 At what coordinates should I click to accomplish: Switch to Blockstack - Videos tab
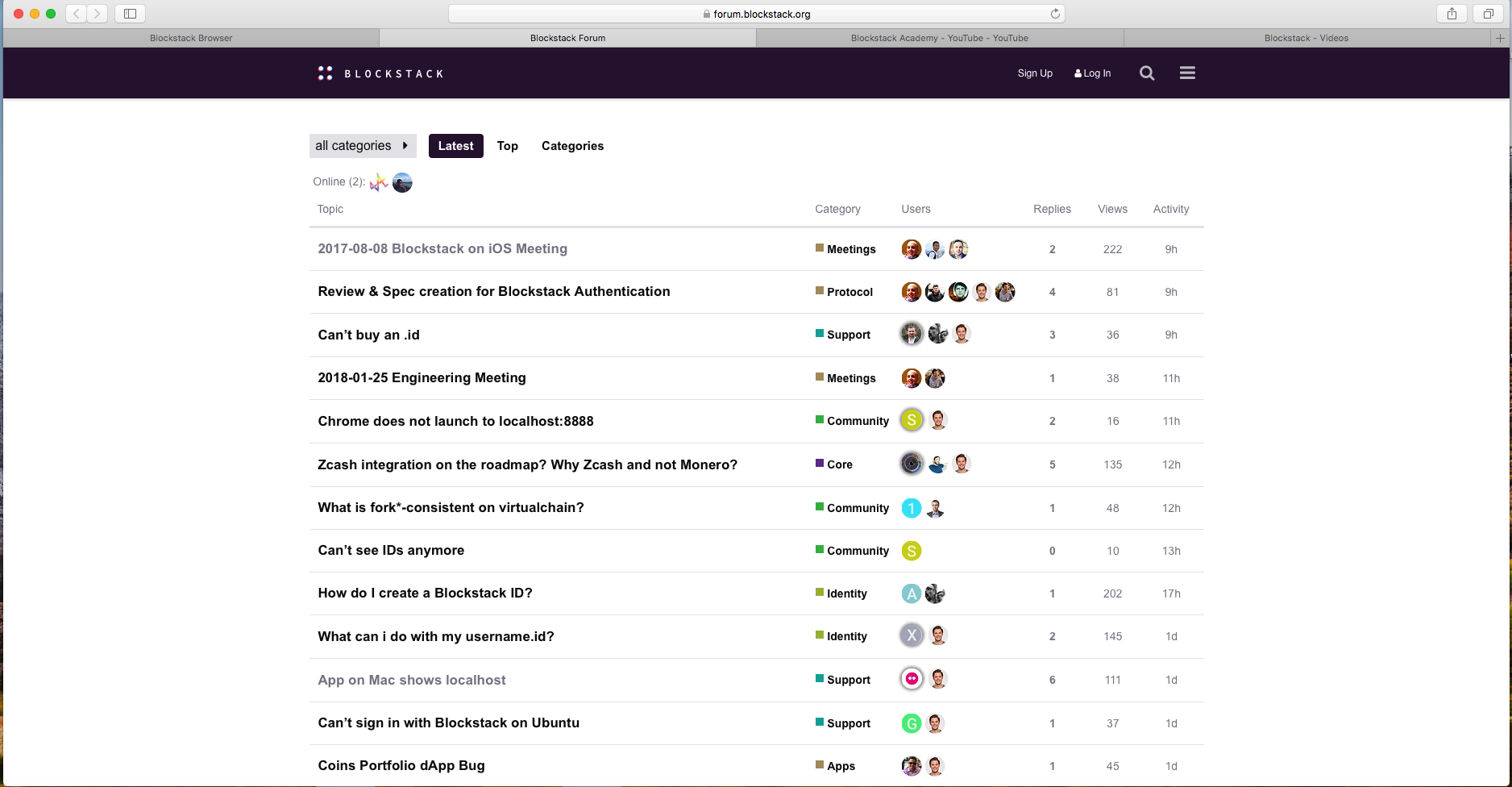pyautogui.click(x=1306, y=38)
